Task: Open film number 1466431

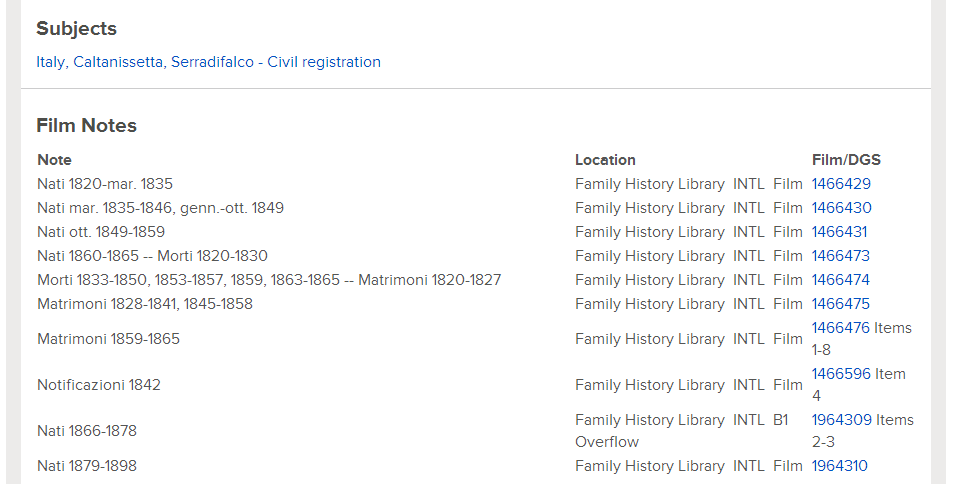Action: (x=839, y=232)
